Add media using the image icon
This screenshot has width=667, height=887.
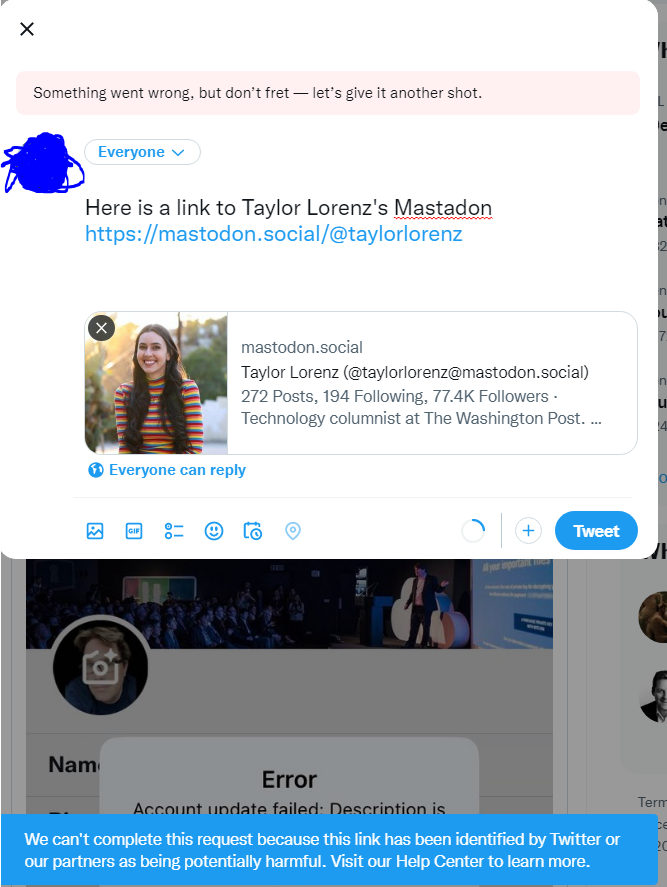pos(95,531)
